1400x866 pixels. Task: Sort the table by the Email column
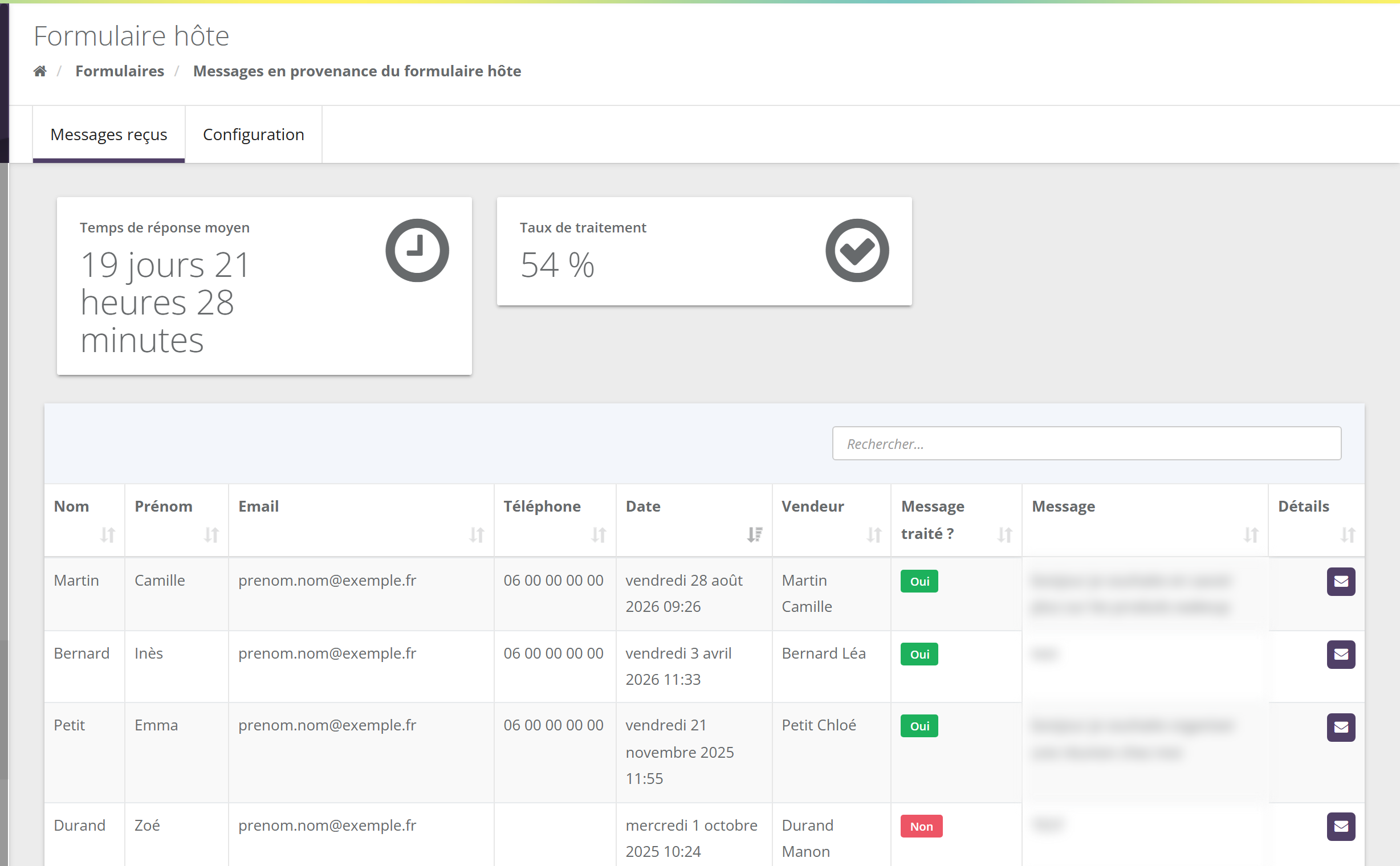(x=361, y=520)
